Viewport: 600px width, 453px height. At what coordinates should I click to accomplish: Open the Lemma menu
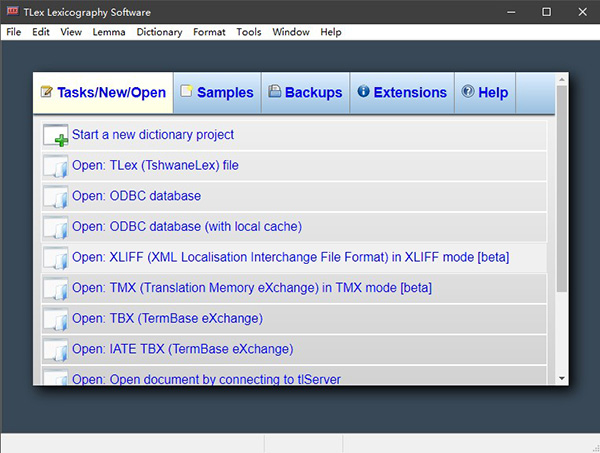(109, 32)
